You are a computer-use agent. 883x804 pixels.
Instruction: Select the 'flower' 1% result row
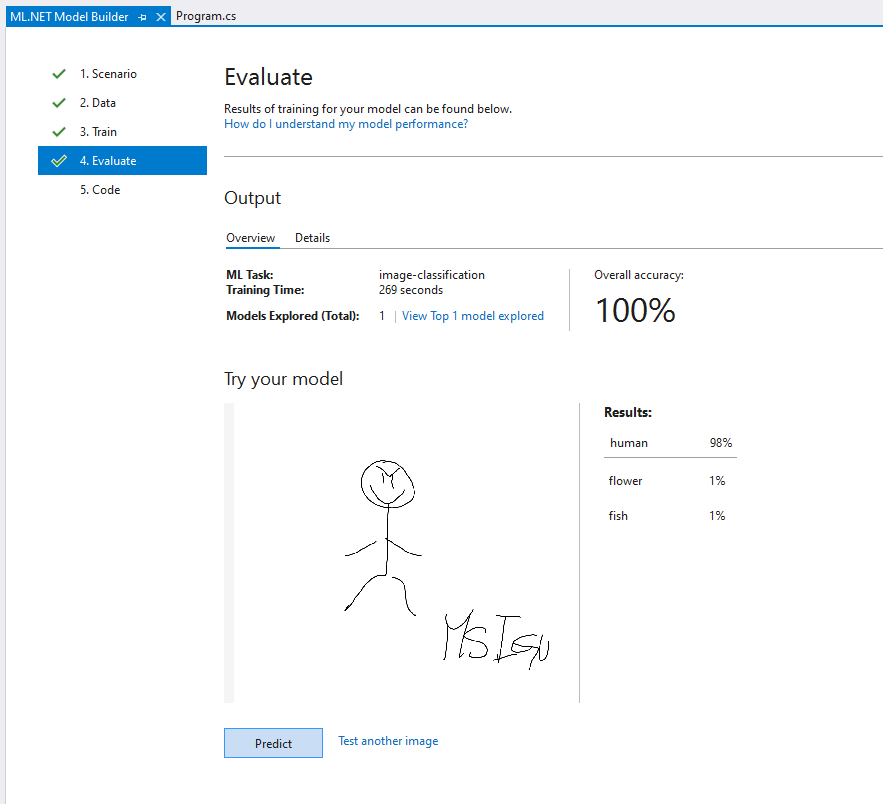coord(670,481)
